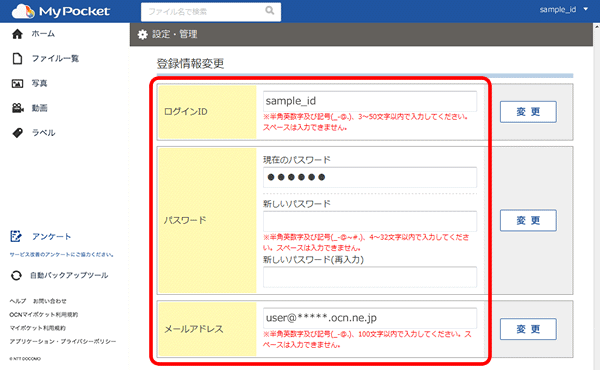Click the auto backup sync icon
Viewport: 600px width, 370px height.
click(16, 275)
